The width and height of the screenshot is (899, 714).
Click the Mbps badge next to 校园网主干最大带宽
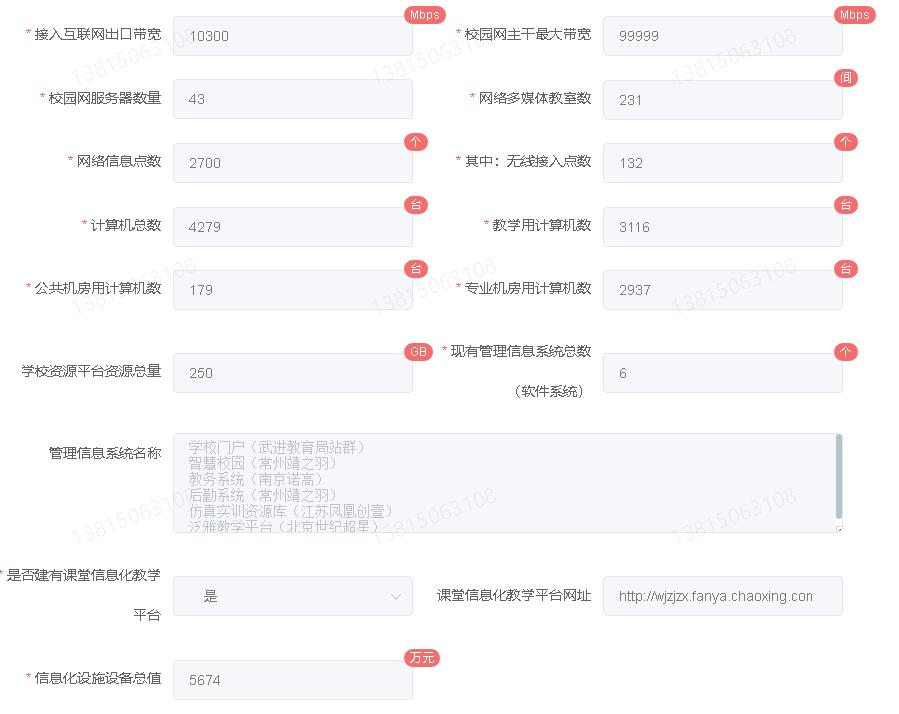coord(854,15)
